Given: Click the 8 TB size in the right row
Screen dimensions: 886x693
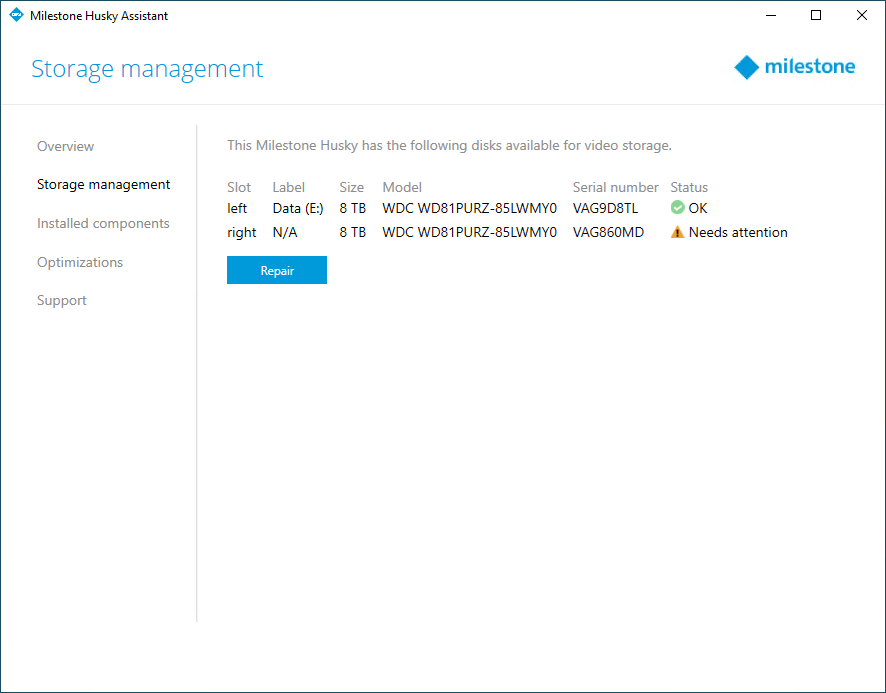Looking at the screenshot, I should pyautogui.click(x=353, y=232).
